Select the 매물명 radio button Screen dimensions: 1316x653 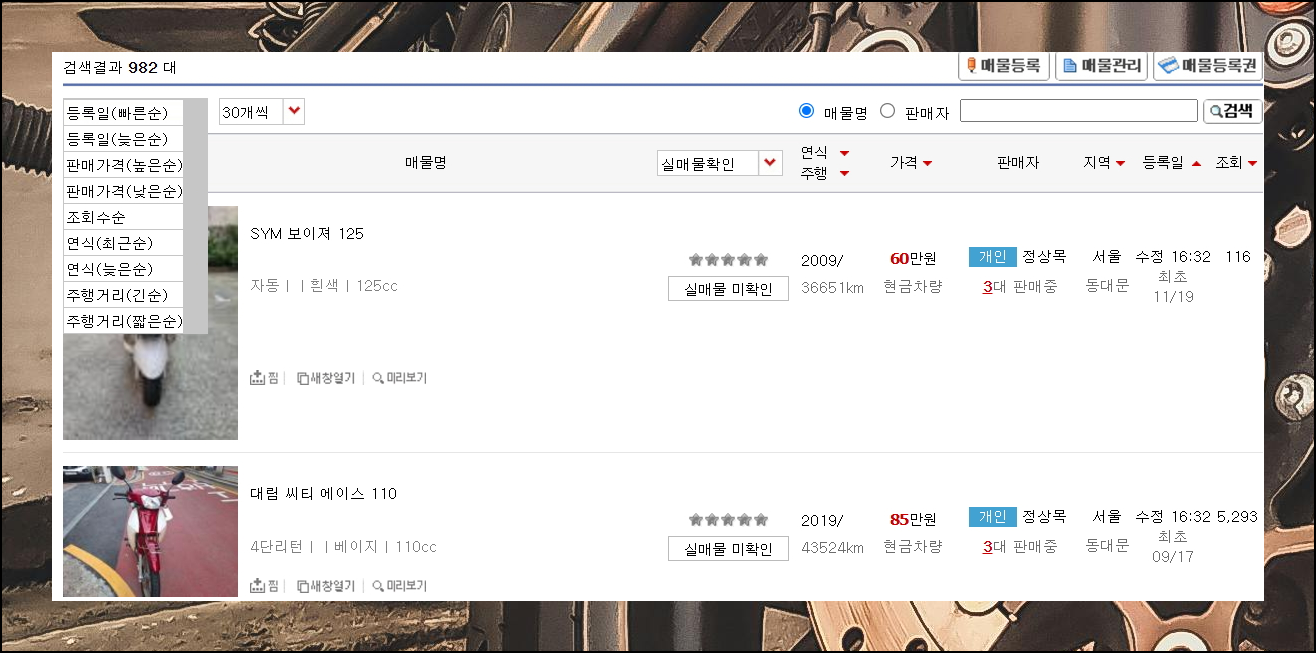pyautogui.click(x=806, y=111)
